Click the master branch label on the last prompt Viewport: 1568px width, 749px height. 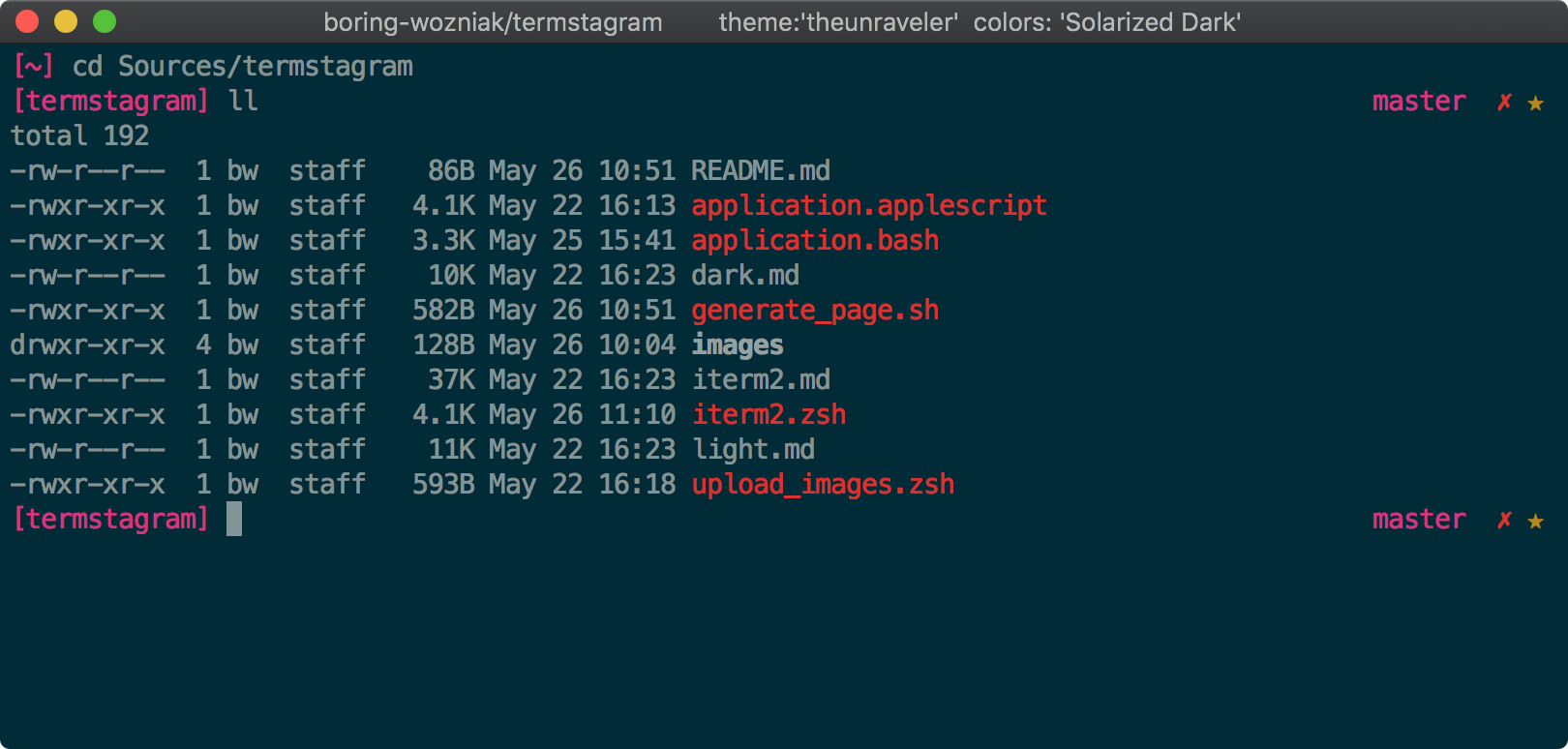[1418, 520]
